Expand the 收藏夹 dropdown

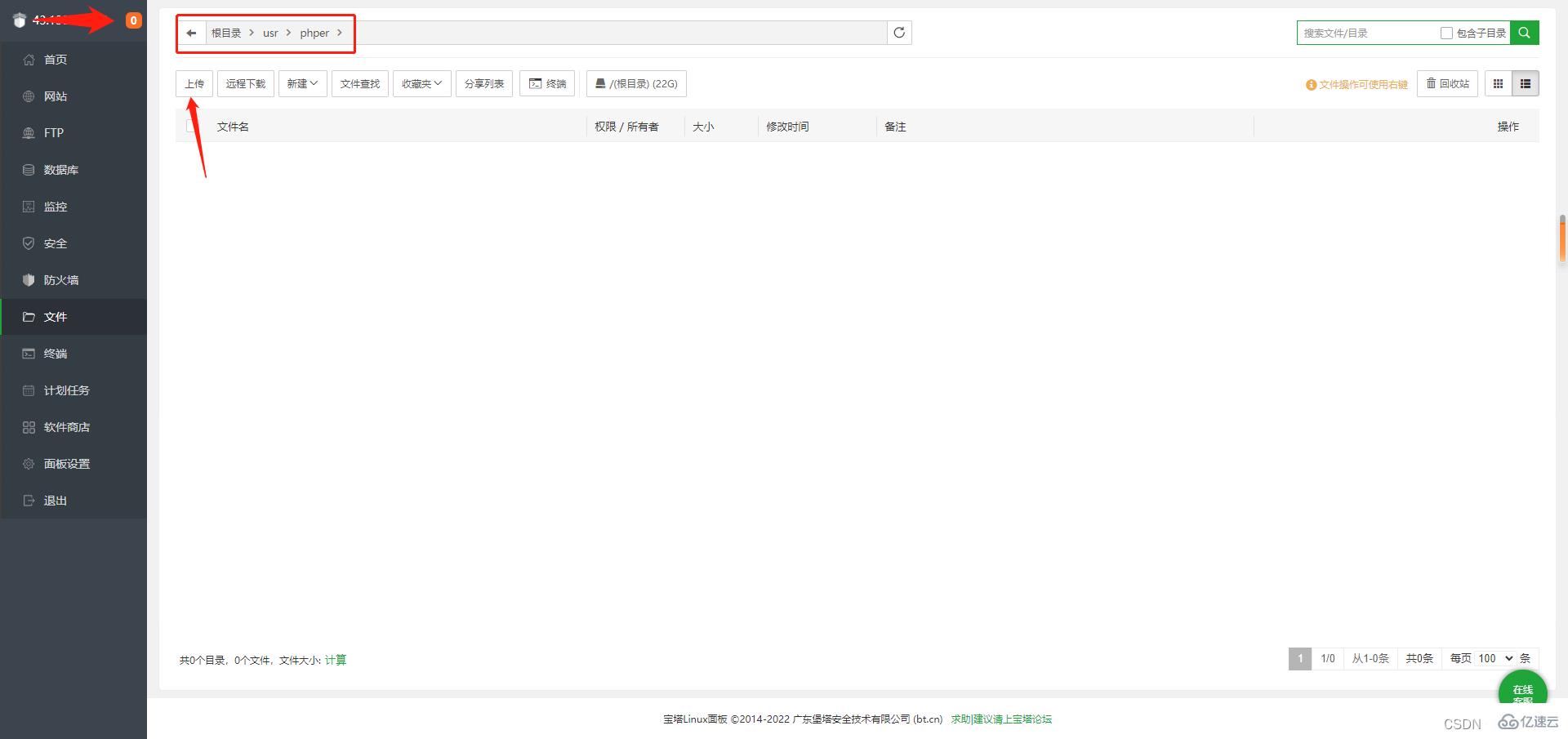[422, 83]
